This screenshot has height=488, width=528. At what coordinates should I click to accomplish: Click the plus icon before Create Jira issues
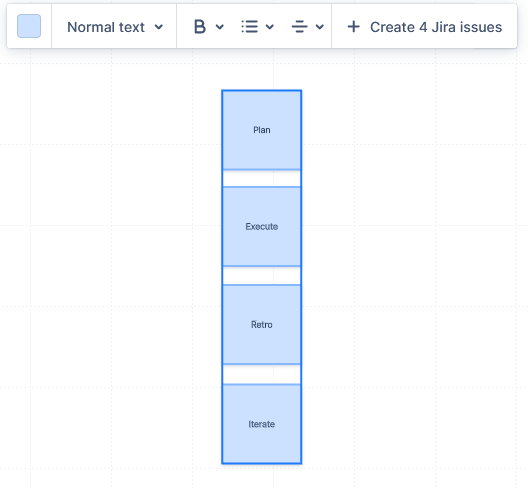point(354,27)
